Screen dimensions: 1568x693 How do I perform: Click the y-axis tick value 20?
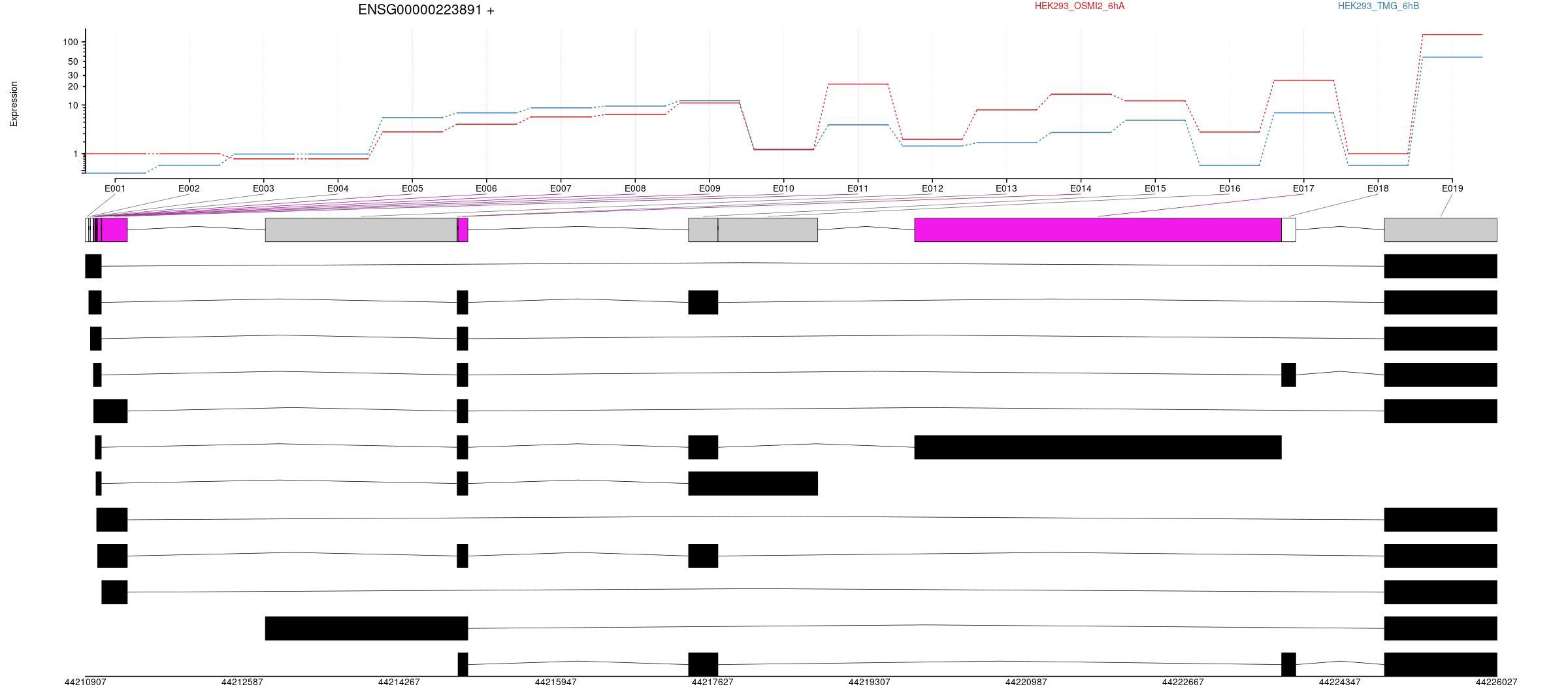pyautogui.click(x=73, y=87)
